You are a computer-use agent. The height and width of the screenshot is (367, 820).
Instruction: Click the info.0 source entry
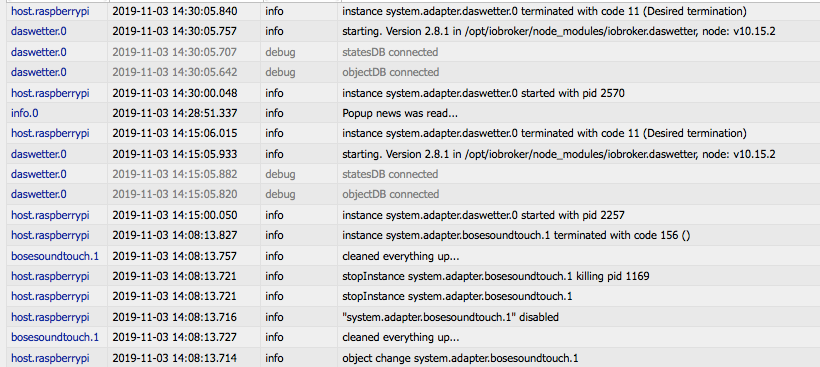(x=25, y=113)
